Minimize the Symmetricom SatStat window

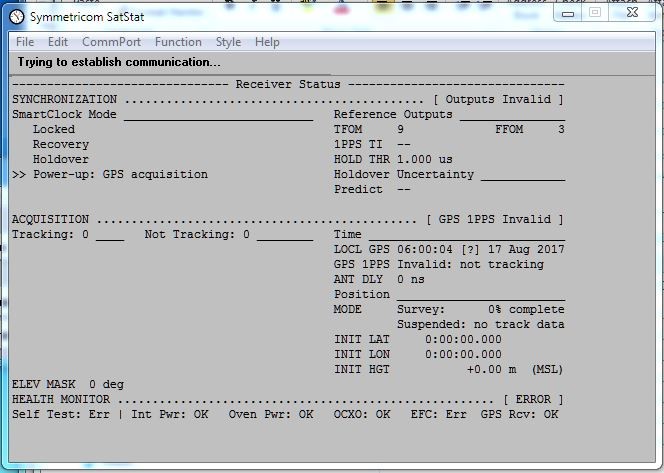[568, 13]
